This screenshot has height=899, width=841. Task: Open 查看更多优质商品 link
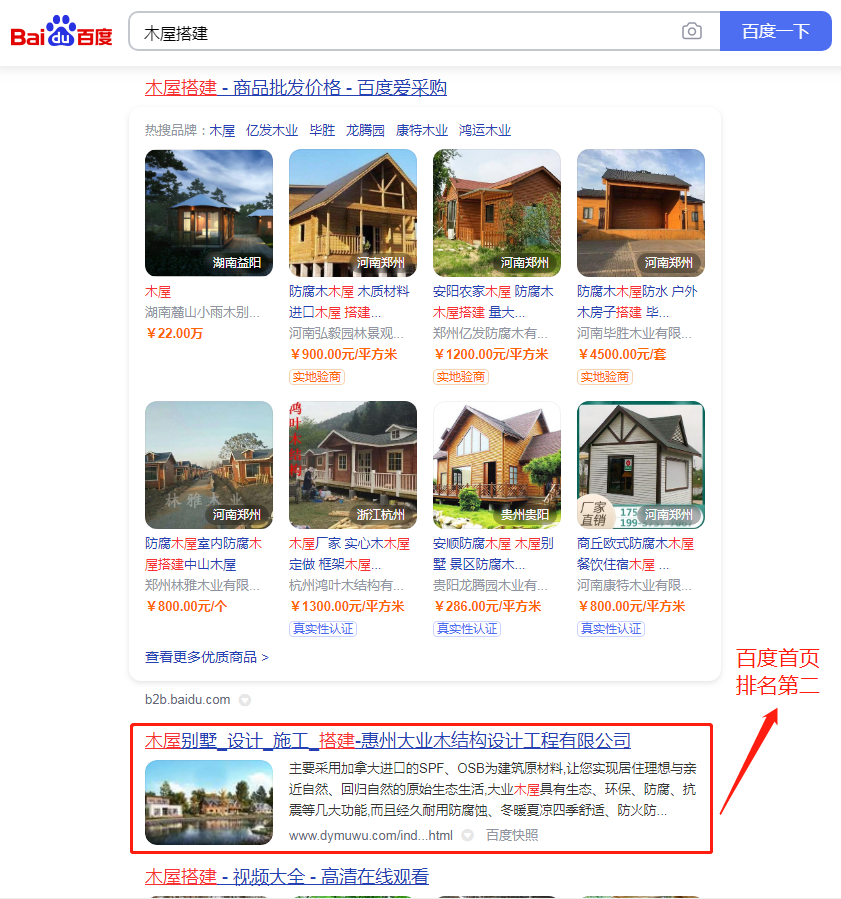click(206, 657)
